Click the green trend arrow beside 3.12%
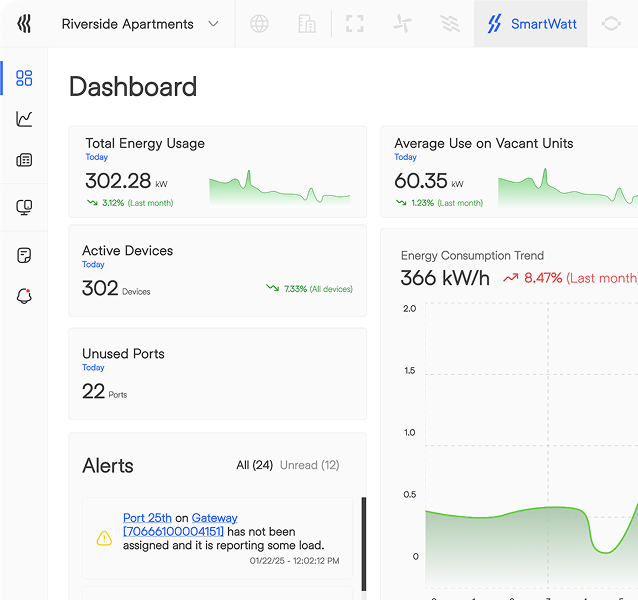Image resolution: width=638 pixels, height=600 pixels. [x=92, y=202]
